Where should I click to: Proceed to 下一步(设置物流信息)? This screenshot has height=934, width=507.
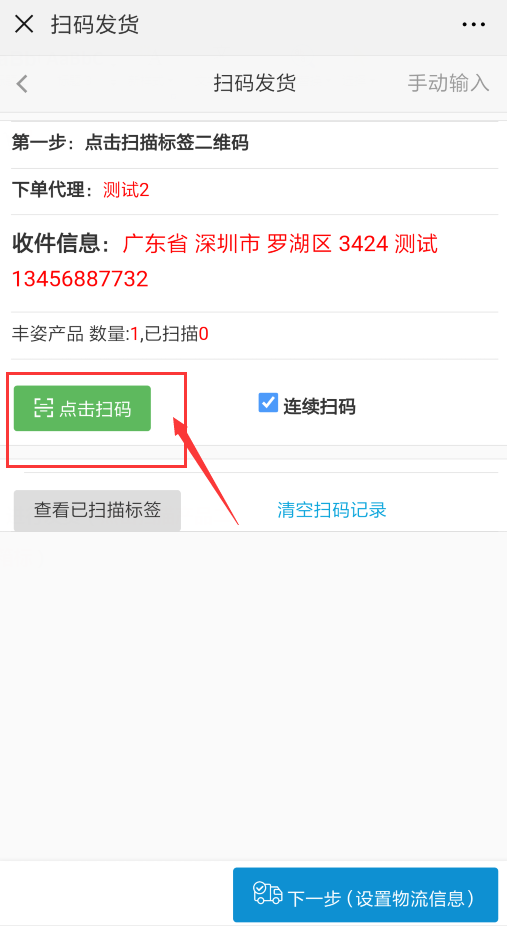(x=365, y=895)
